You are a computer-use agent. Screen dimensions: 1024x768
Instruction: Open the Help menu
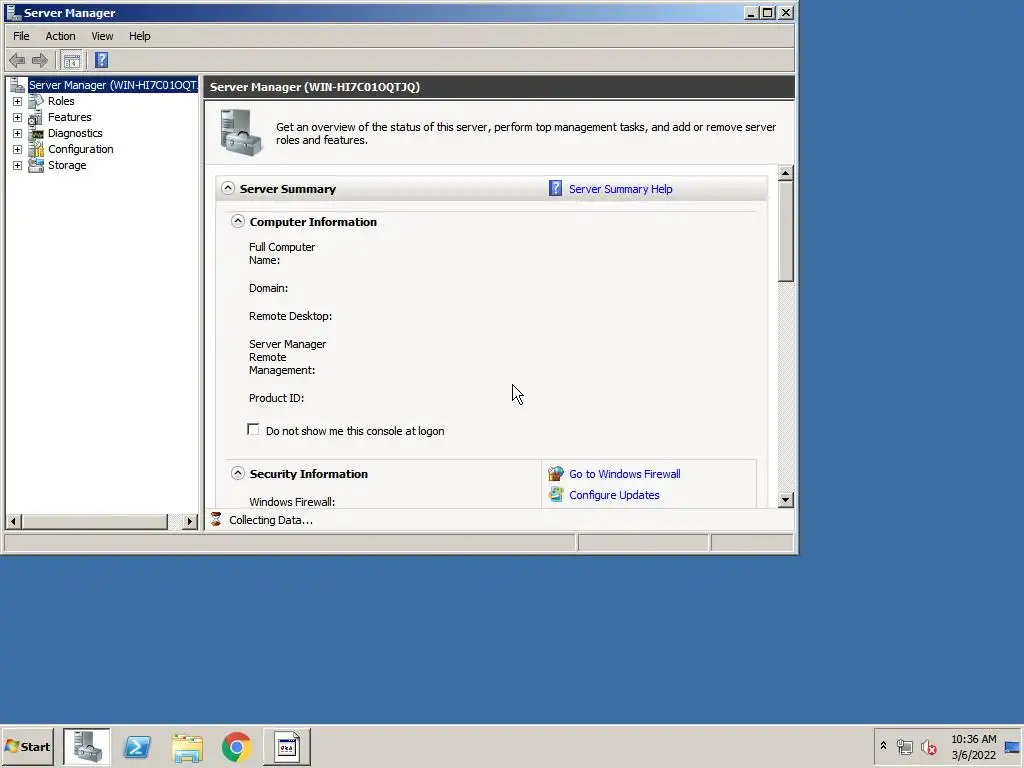[140, 36]
